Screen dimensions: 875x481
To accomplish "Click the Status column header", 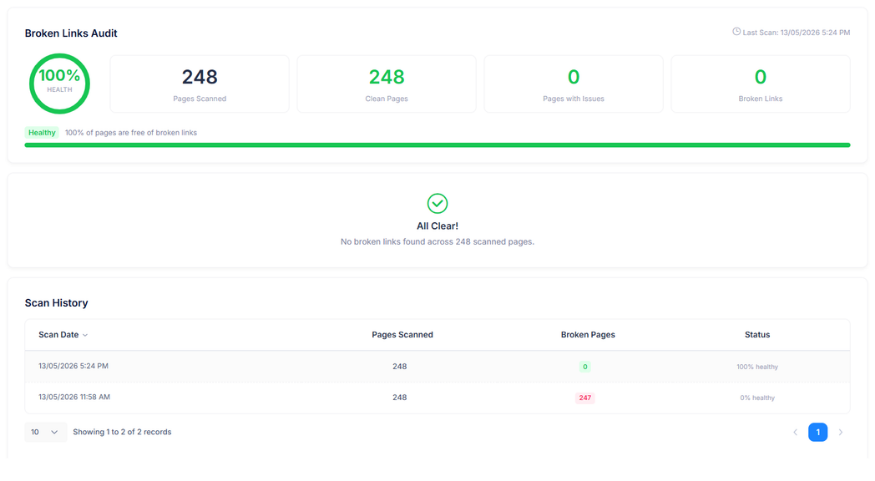I will point(757,335).
